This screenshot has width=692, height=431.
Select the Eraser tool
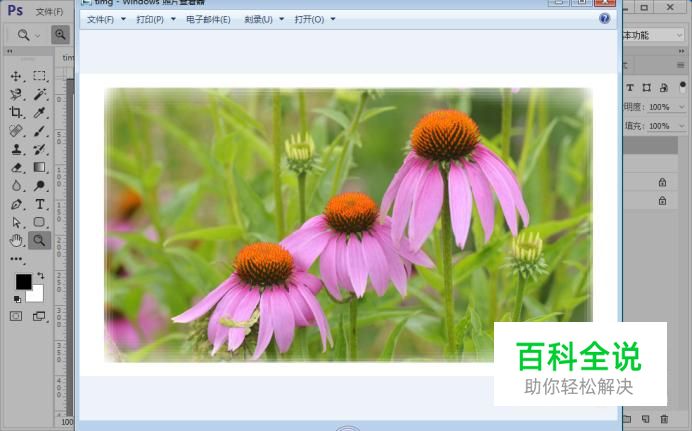pyautogui.click(x=16, y=167)
